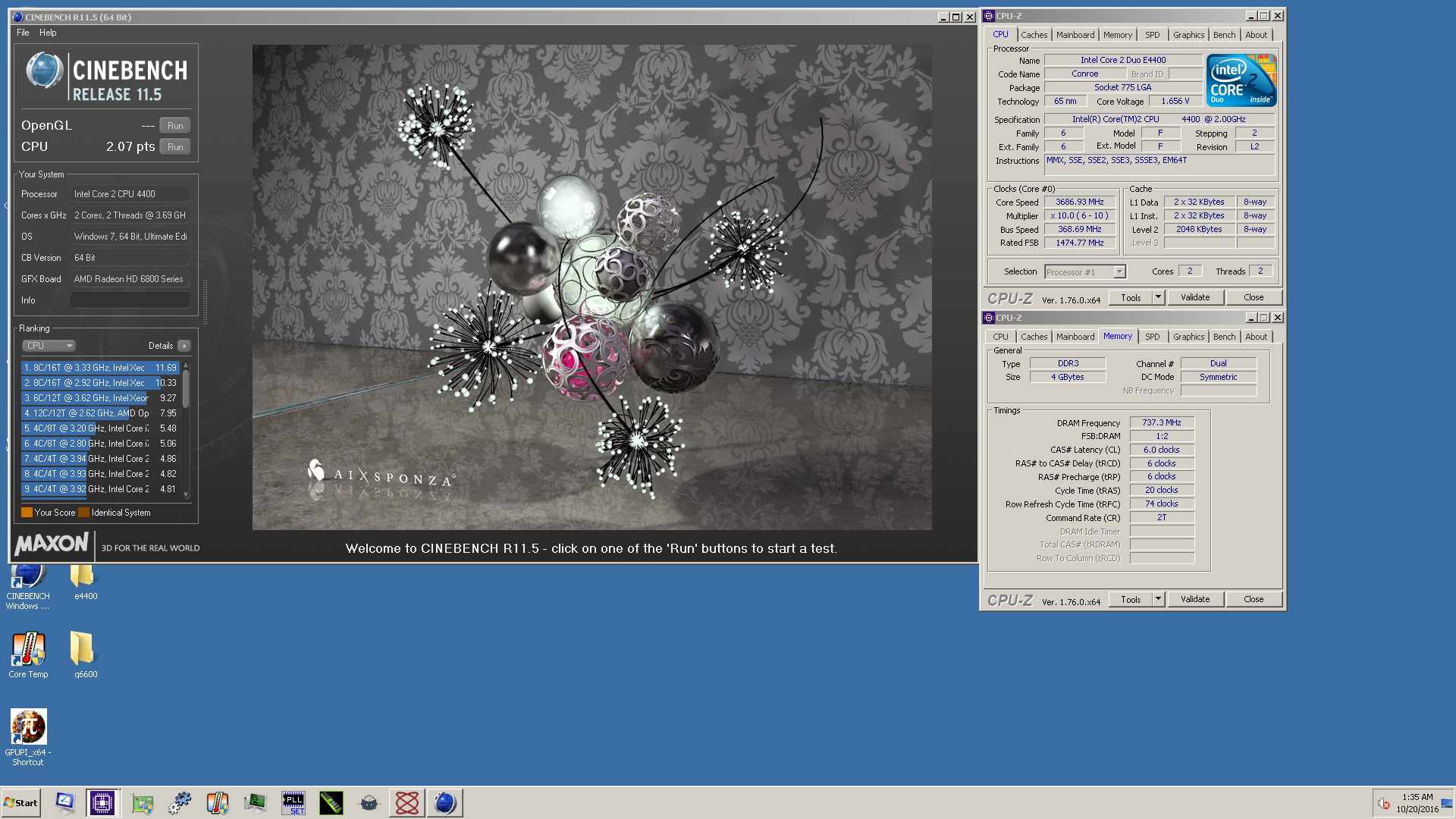Click the gauge face taskbar icon
Screen dimensions: 1456x819
369,803
